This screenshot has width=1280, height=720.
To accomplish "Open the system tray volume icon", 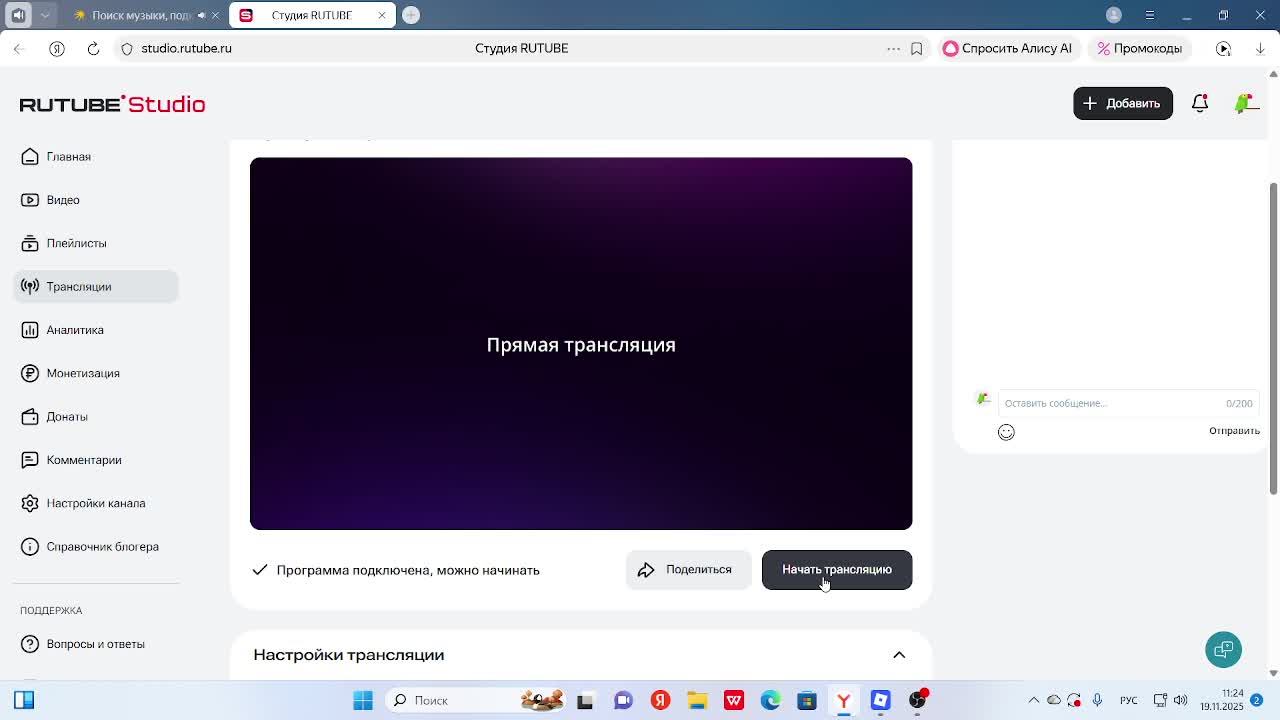I will coord(1181,700).
